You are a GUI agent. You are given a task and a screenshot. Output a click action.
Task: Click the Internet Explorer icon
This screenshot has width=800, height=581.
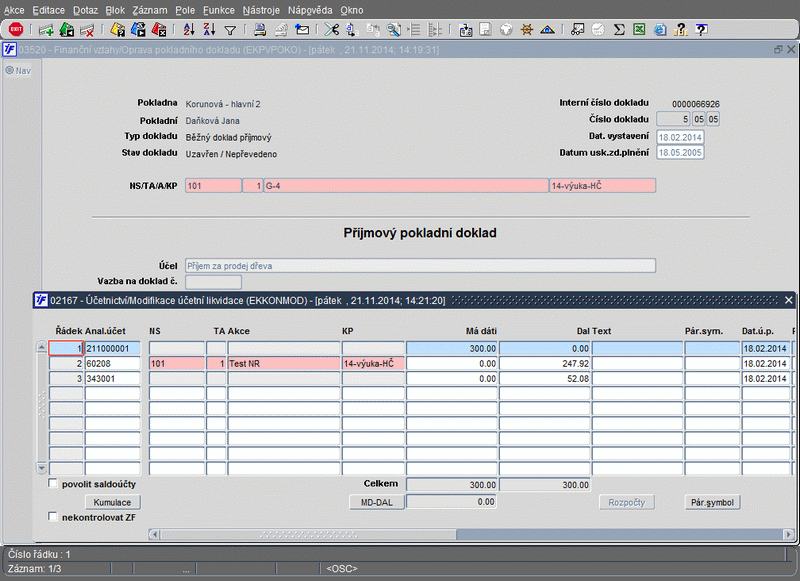pyautogui.click(x=660, y=30)
